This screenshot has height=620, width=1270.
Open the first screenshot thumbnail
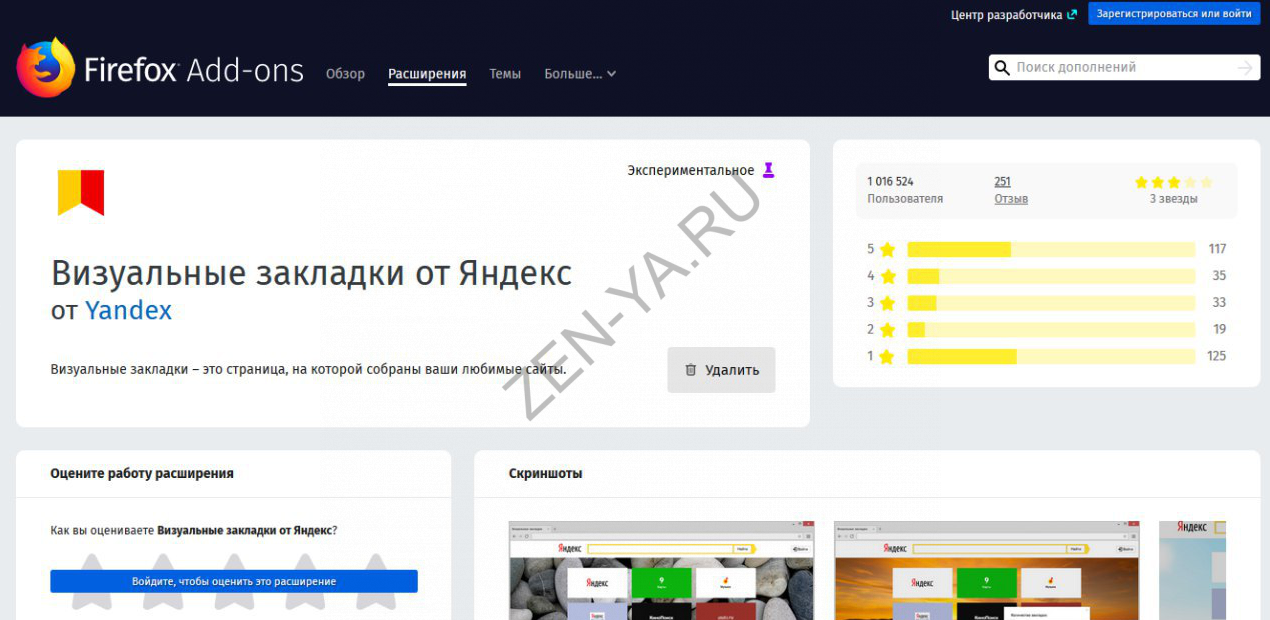click(x=661, y=570)
